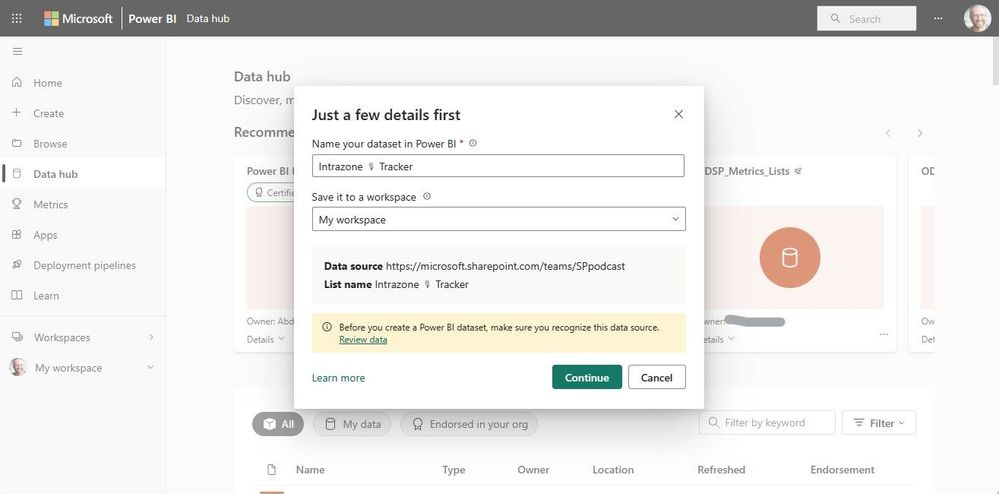This screenshot has height=494, width=999.
Task: Open Deployment pipelines in sidebar
Action: pos(83,265)
